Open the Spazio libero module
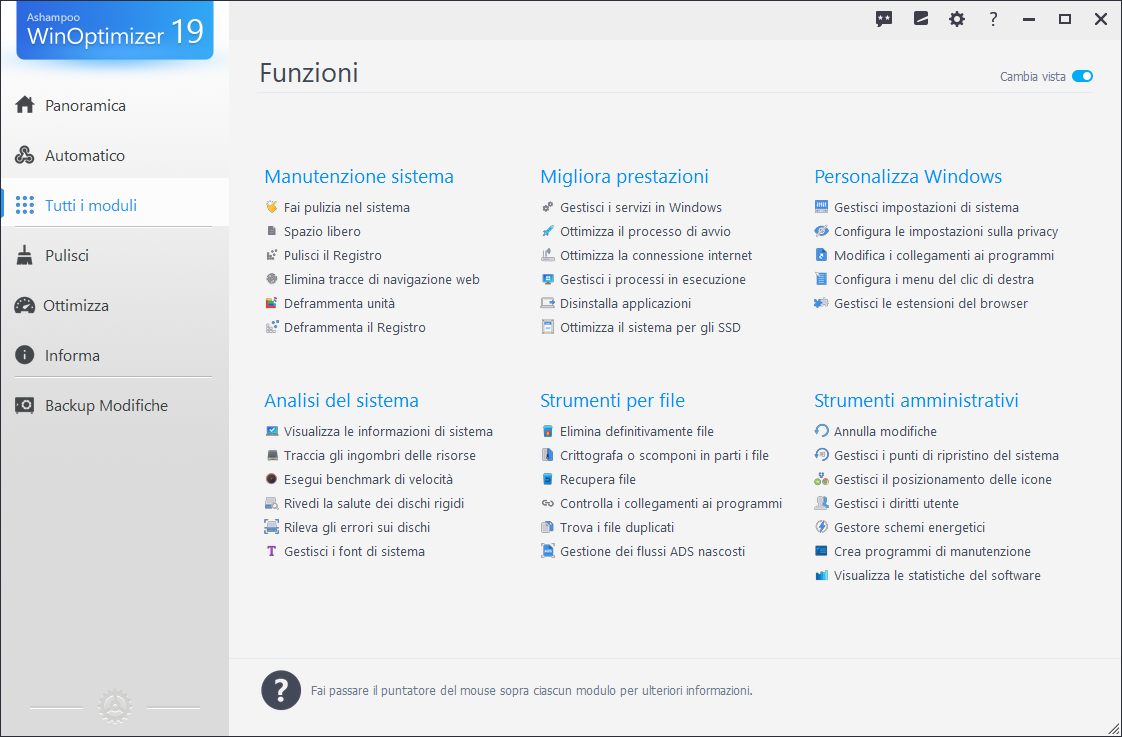Viewport: 1122px width, 737px height. [x=322, y=231]
